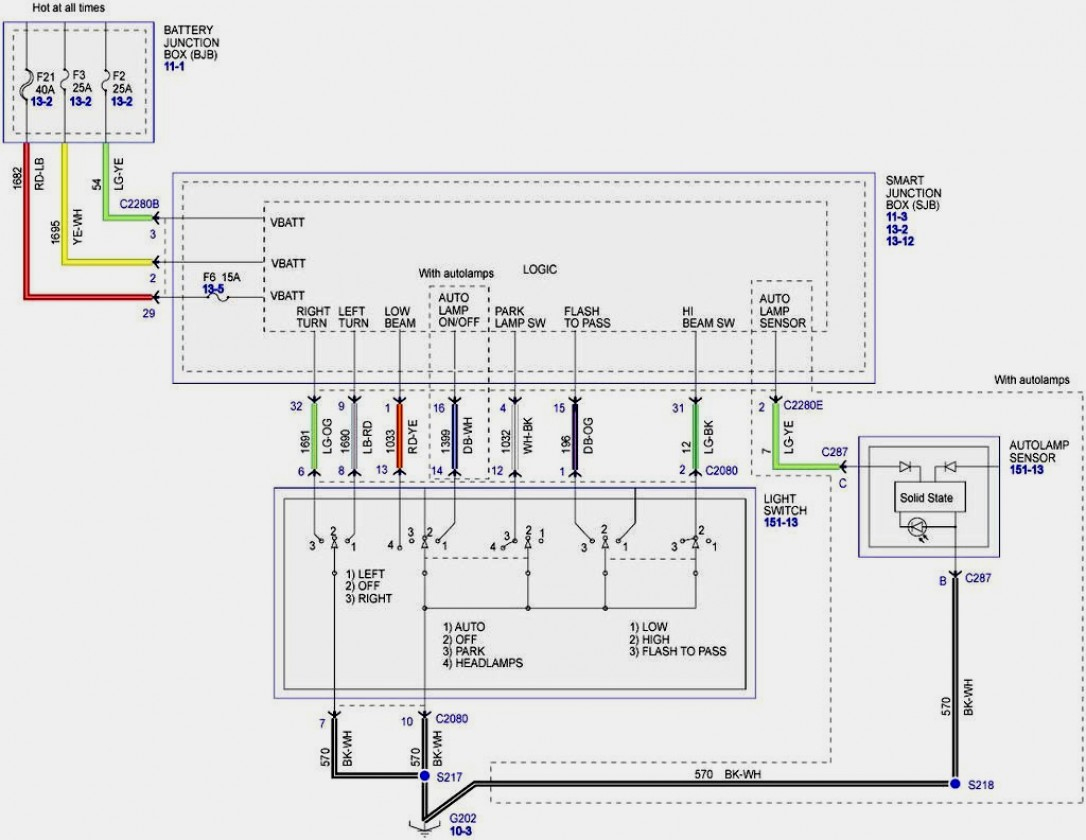Select the S217 splice dot
This screenshot has width=1086, height=840.
pos(426,776)
